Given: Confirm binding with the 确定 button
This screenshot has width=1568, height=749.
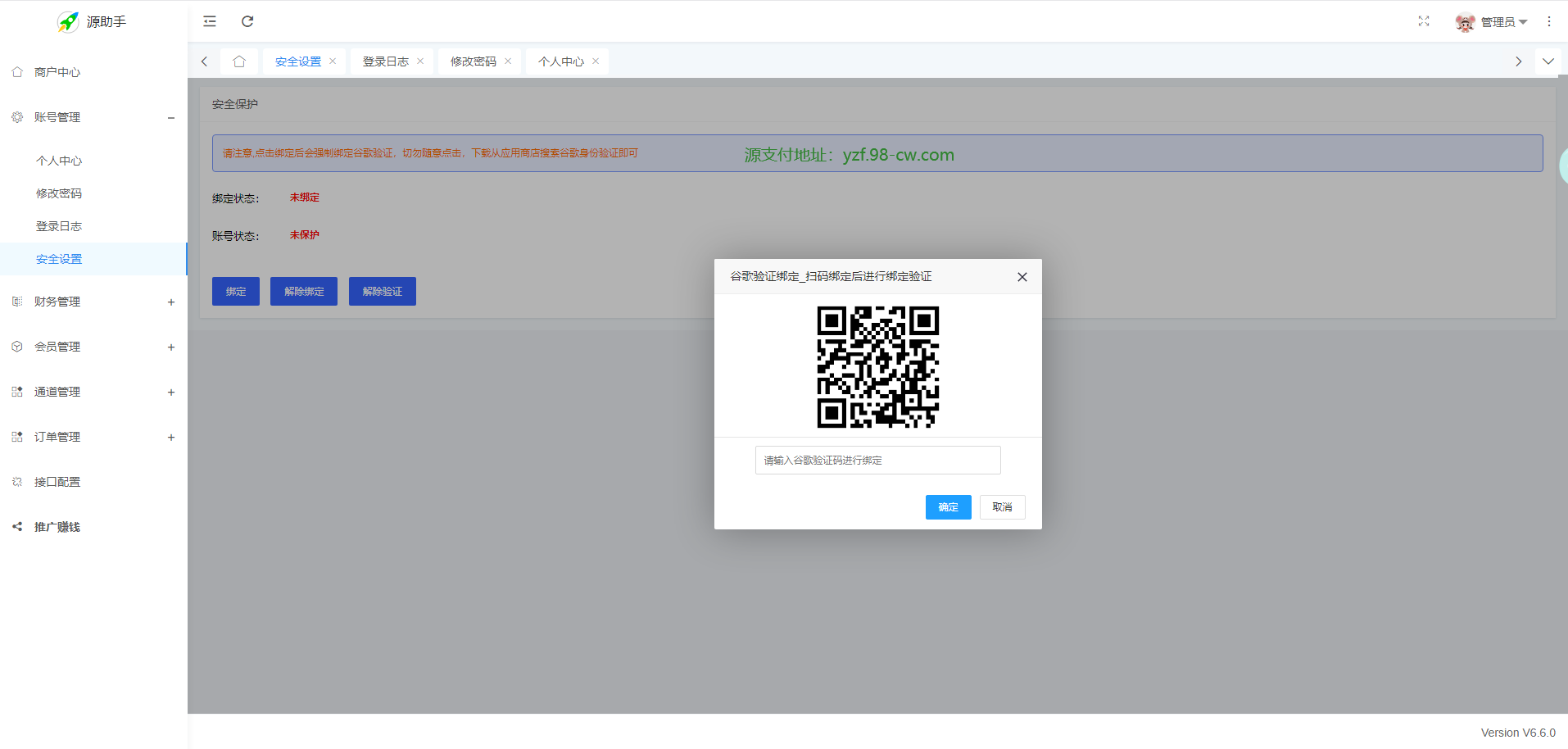Looking at the screenshot, I should click(949, 507).
